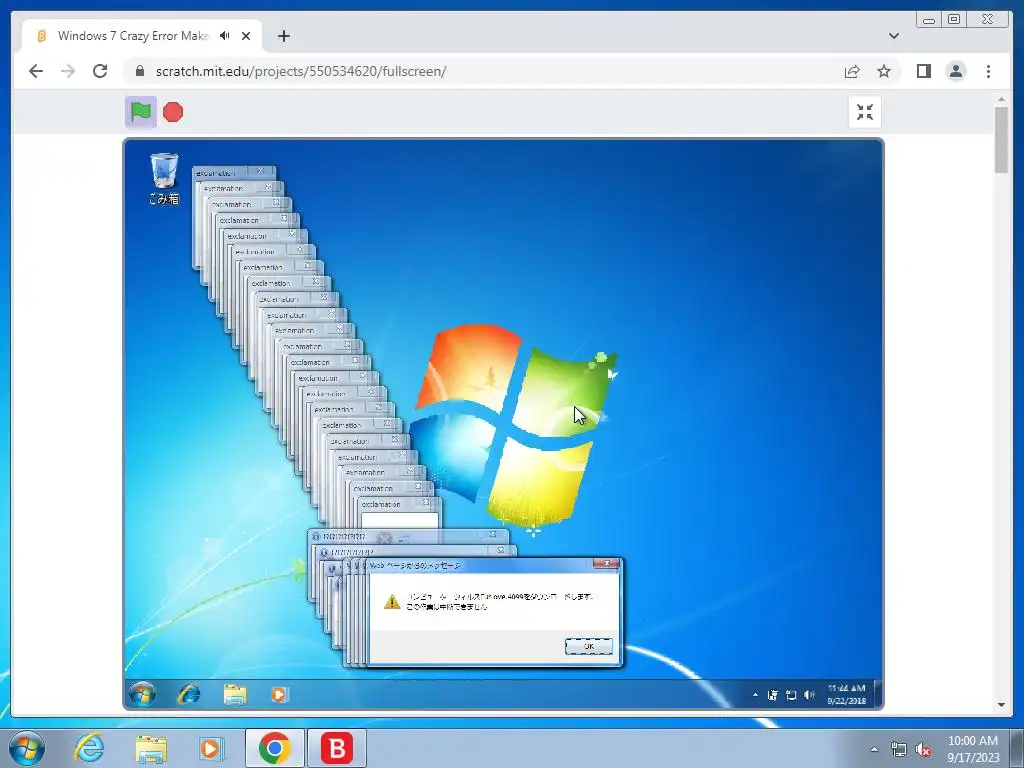Click the muted volume icon in Windows tray
The width and height of the screenshot is (1024, 768).
923,749
